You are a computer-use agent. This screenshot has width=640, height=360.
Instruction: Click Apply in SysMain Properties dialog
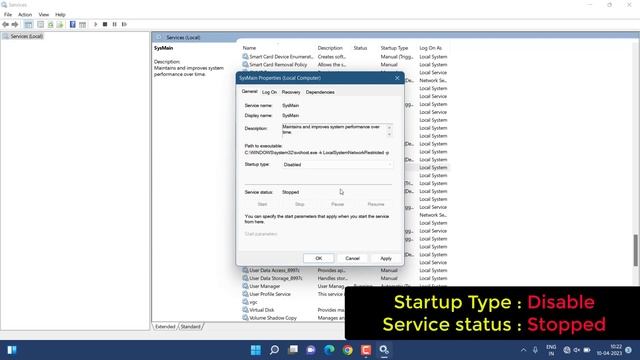click(x=386, y=258)
